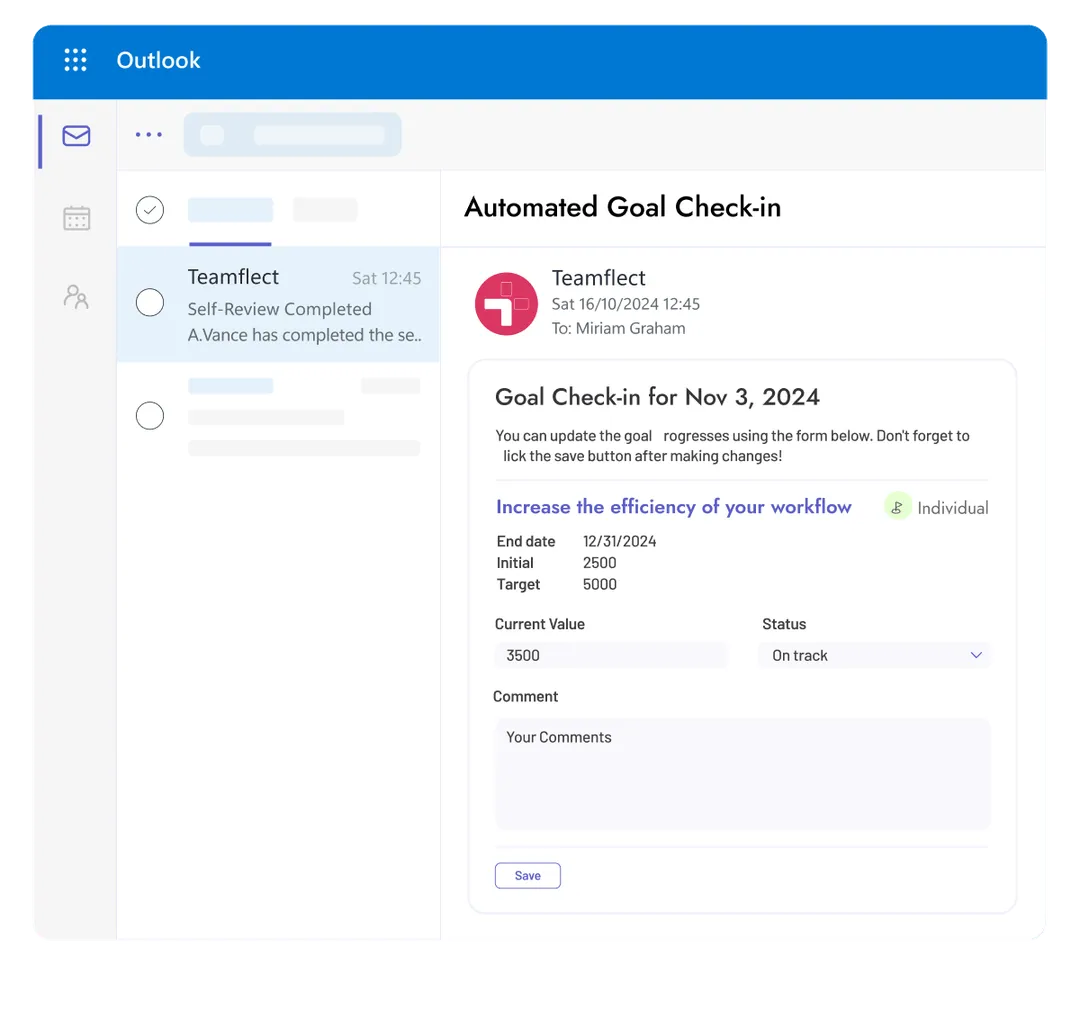Viewport: 1080px width, 1012px height.
Task: Switch to the second gray inbox tab
Action: tap(325, 210)
